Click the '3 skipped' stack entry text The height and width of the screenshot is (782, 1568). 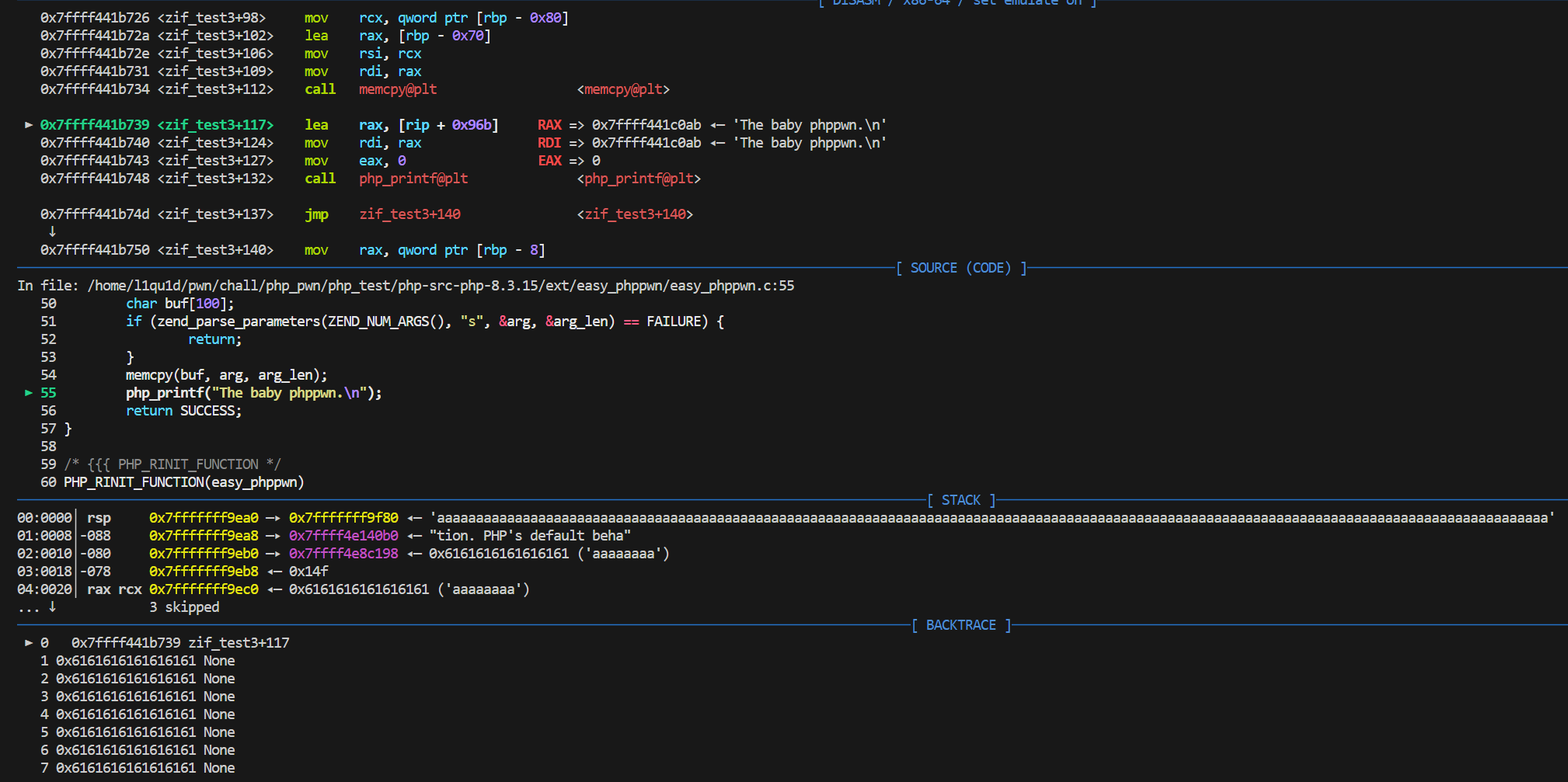184,607
